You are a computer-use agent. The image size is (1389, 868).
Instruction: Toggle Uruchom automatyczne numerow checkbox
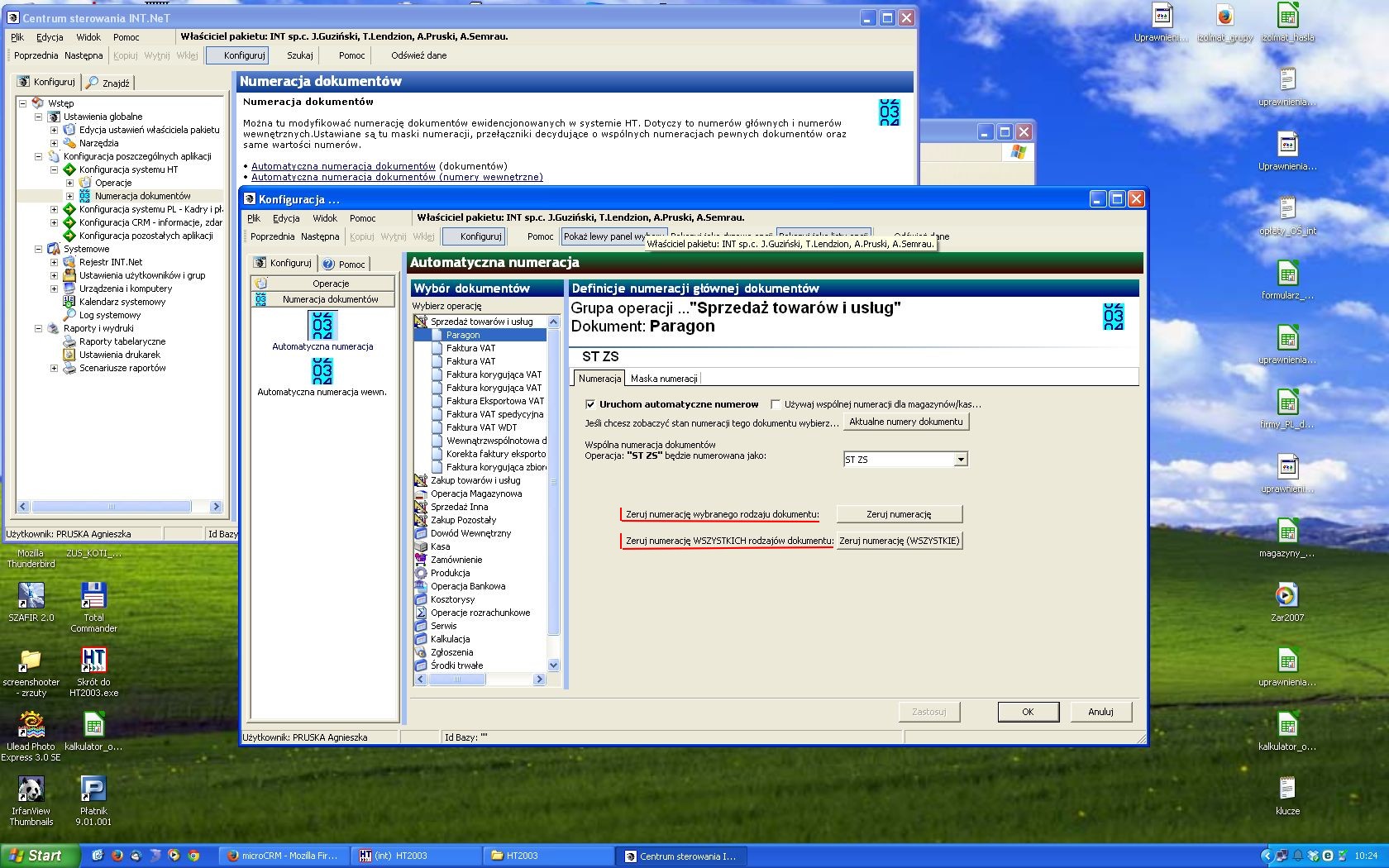click(x=590, y=404)
